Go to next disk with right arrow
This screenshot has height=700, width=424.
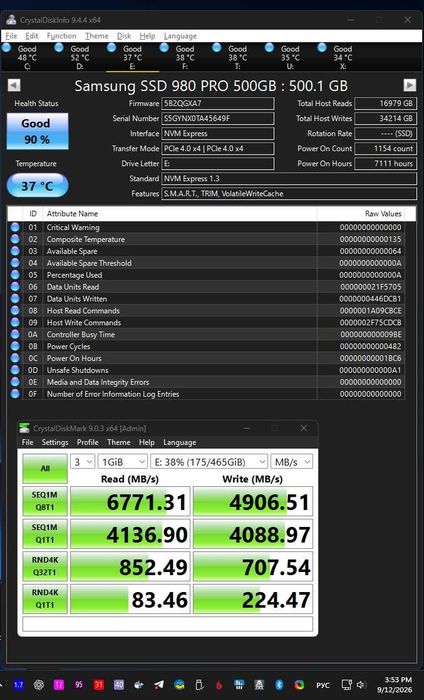410,85
